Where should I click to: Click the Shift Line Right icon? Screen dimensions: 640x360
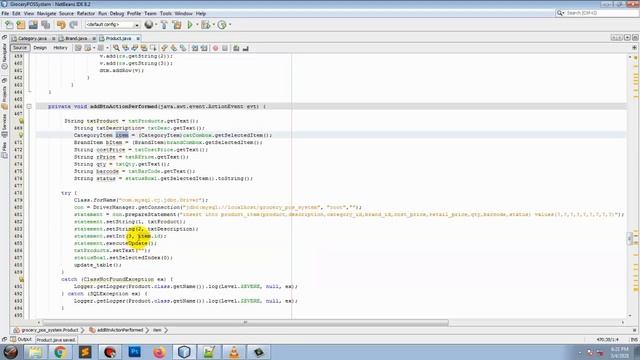coord(204,48)
